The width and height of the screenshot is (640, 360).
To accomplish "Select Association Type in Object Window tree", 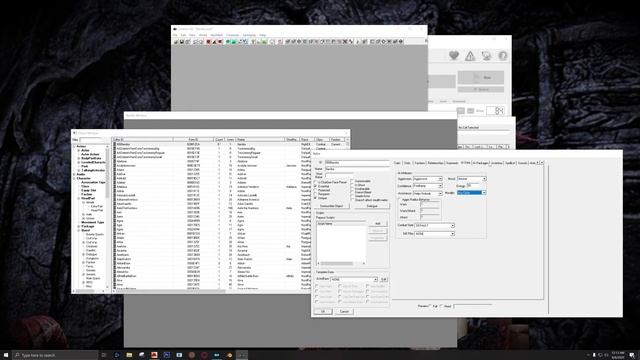I will point(93,182).
